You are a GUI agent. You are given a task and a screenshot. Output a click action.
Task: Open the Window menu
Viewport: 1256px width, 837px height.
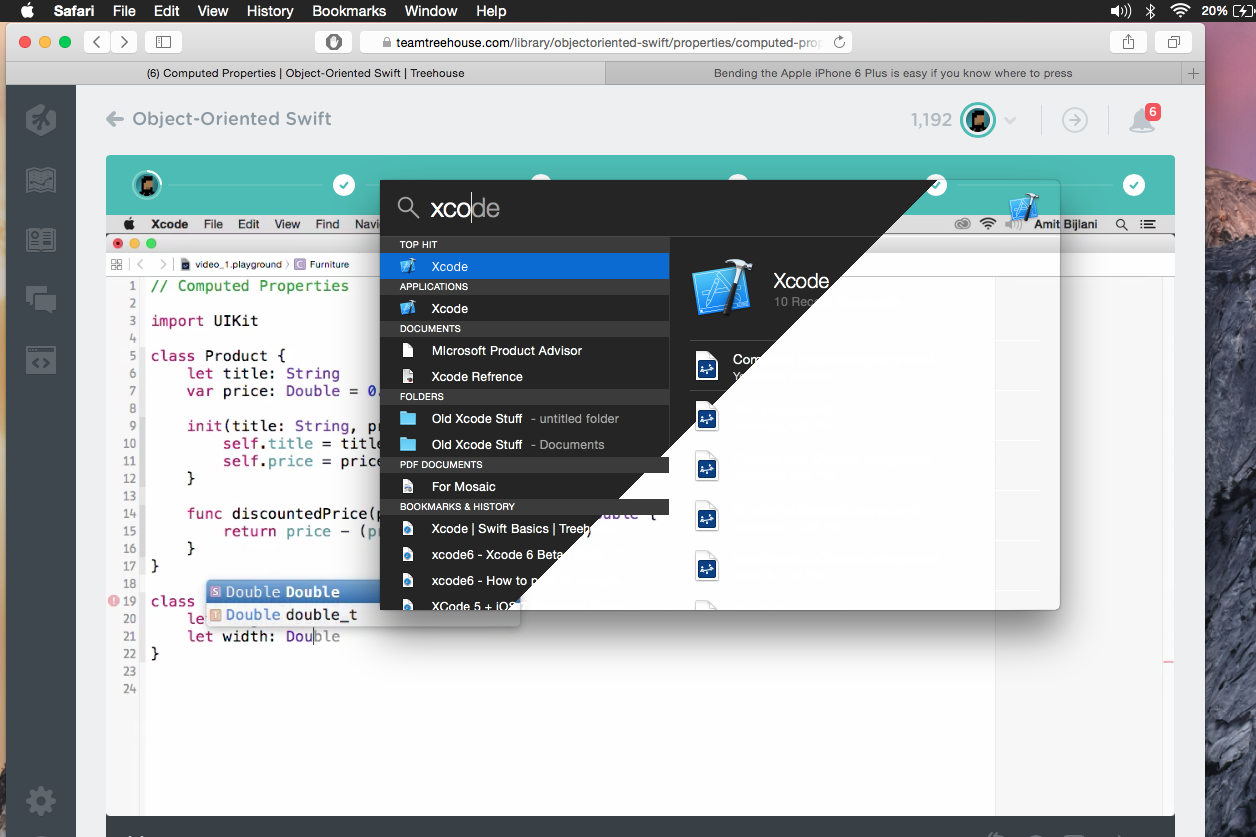[430, 11]
